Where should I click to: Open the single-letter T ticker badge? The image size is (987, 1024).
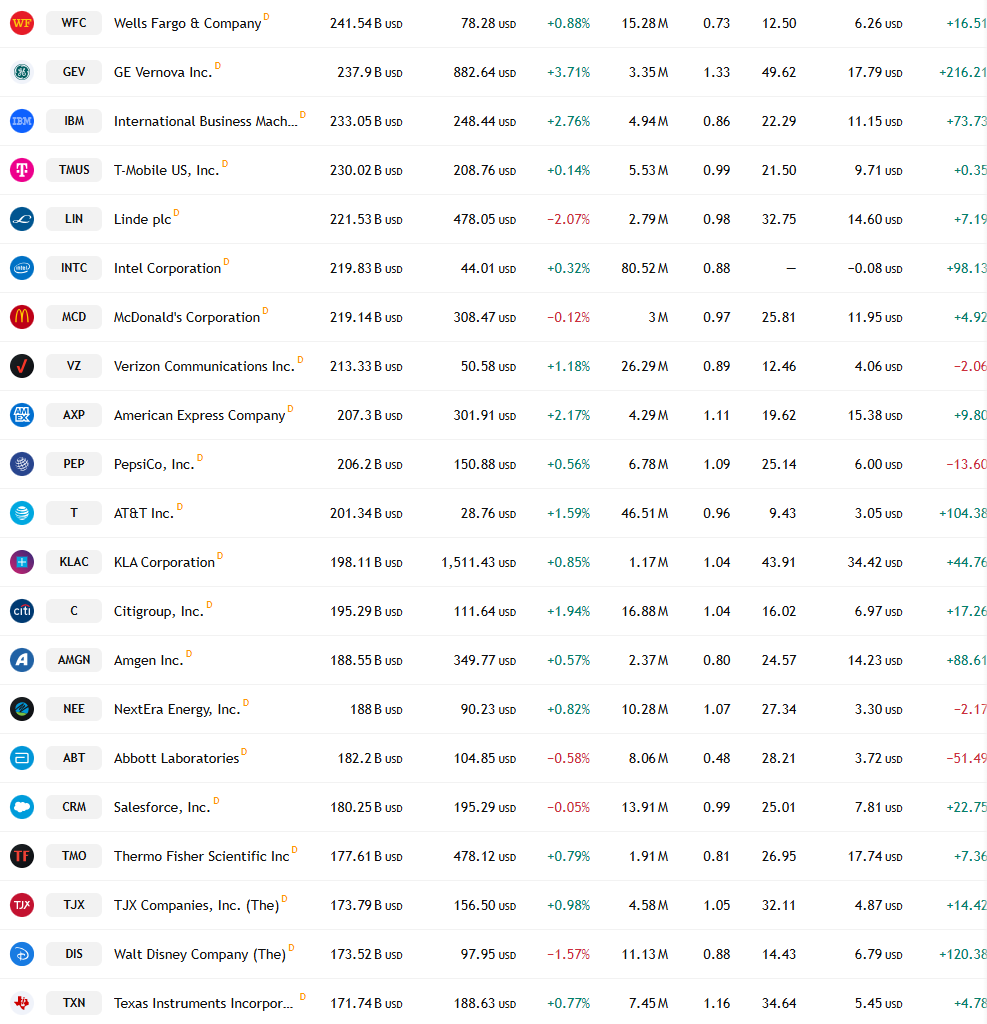74,513
